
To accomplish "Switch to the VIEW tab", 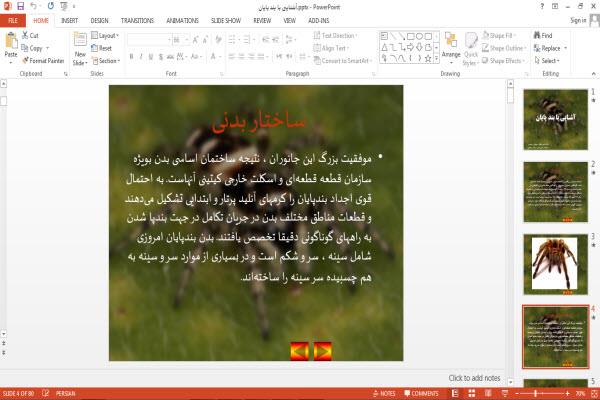I will click(289, 21).
